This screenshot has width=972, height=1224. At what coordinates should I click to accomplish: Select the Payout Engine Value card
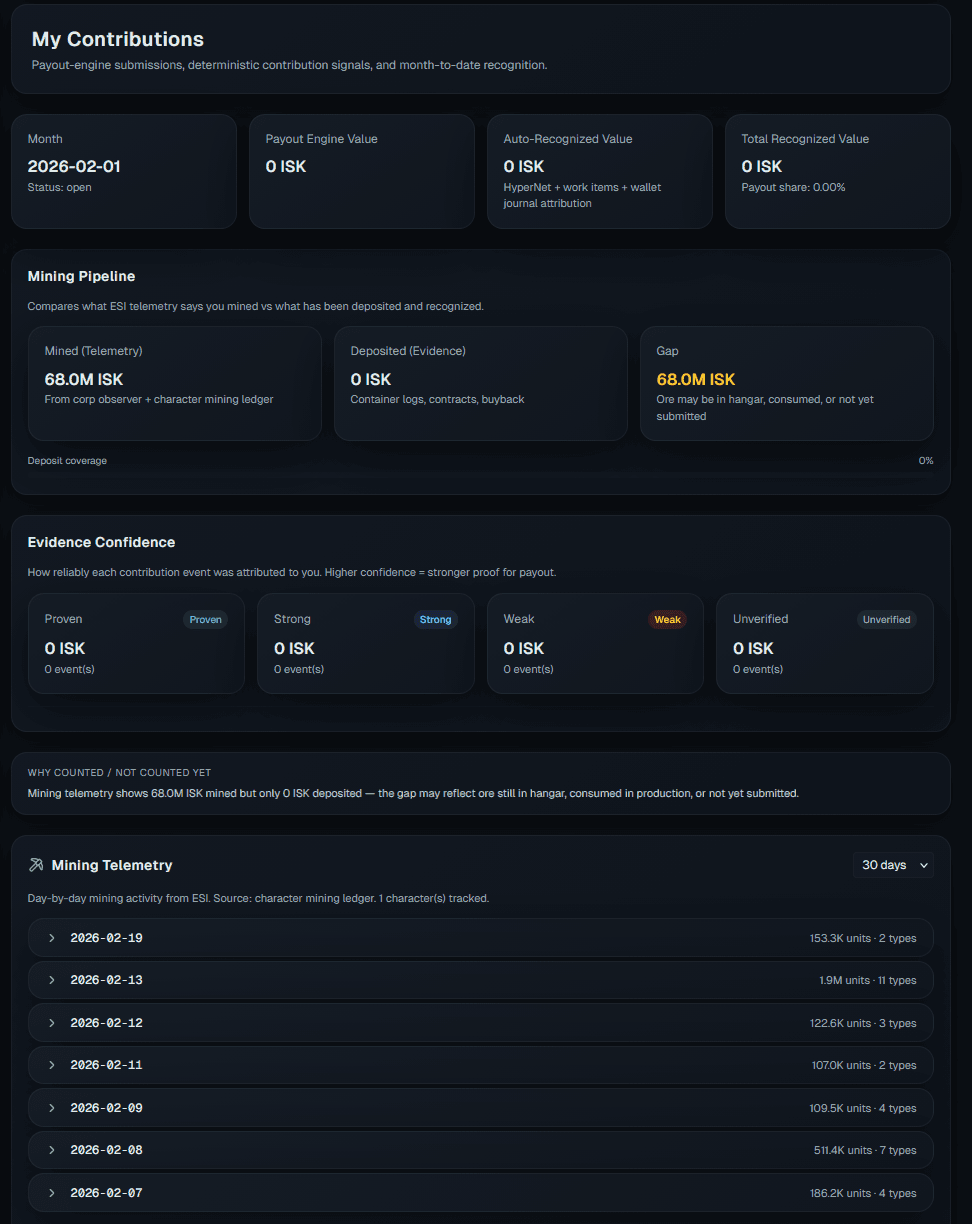[x=361, y=171]
